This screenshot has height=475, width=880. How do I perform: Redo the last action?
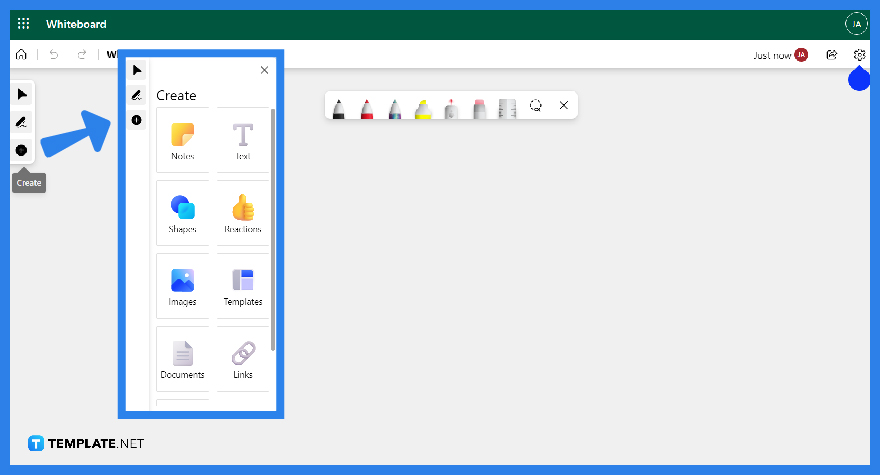(x=82, y=54)
